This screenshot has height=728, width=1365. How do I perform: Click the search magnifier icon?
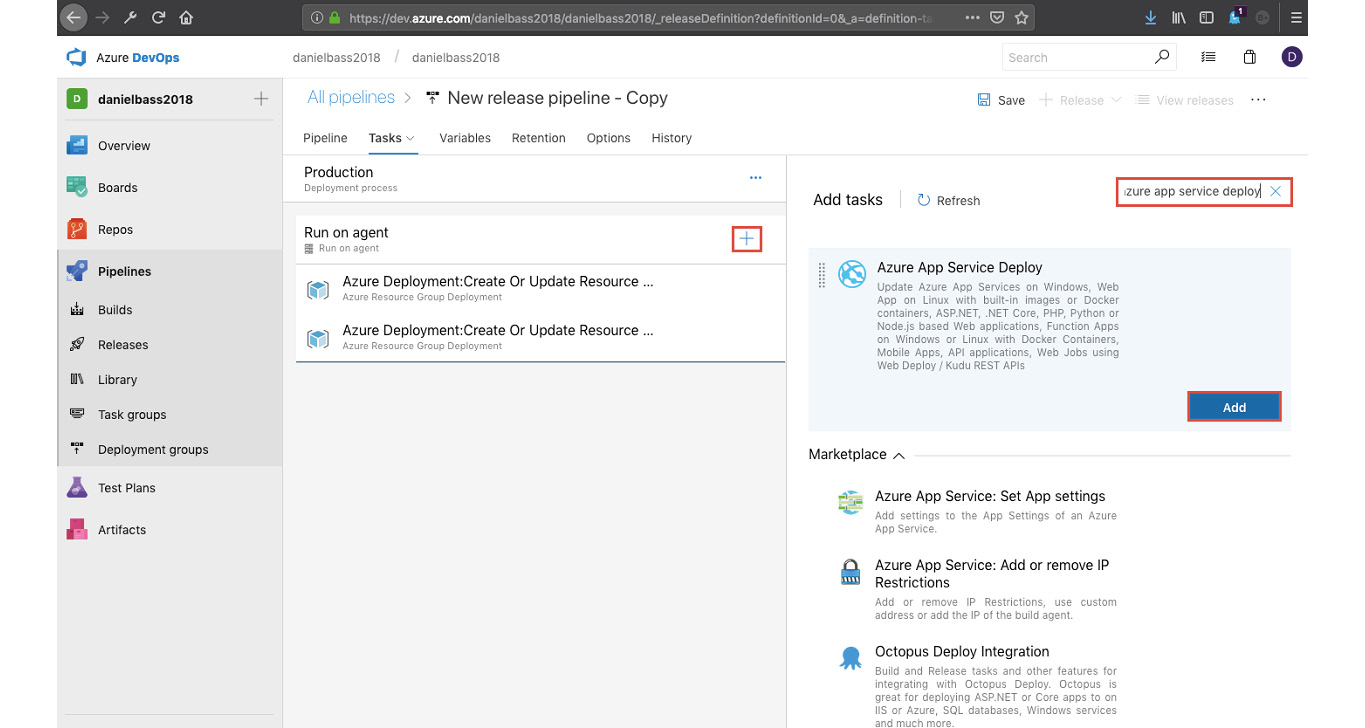point(1161,57)
